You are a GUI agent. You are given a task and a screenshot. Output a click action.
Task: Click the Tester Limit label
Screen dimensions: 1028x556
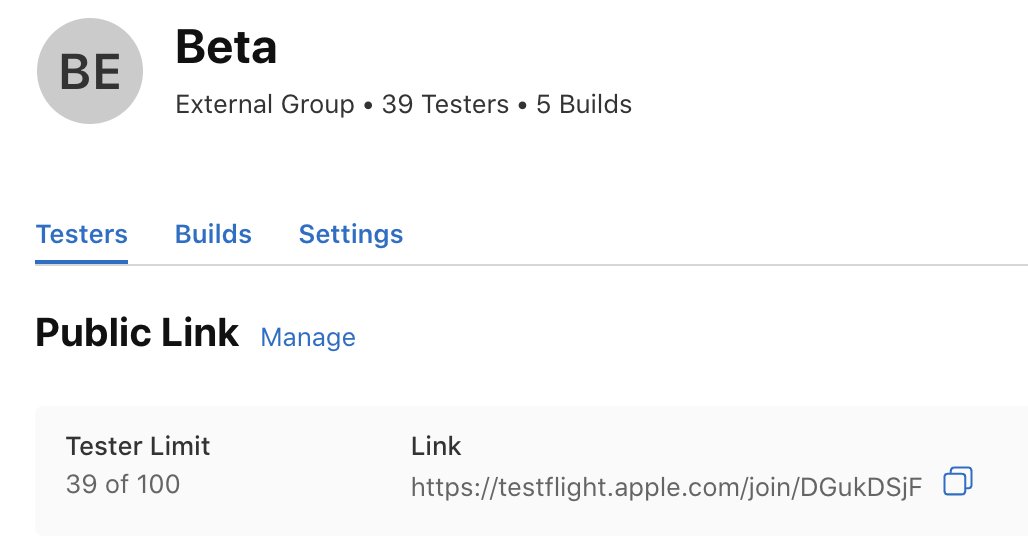point(138,446)
